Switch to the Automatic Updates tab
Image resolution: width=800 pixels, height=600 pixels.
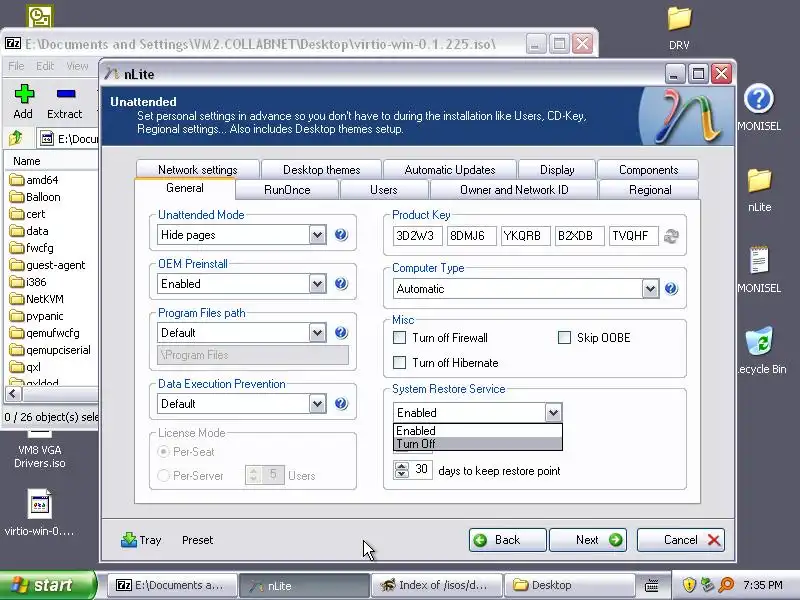[449, 169]
